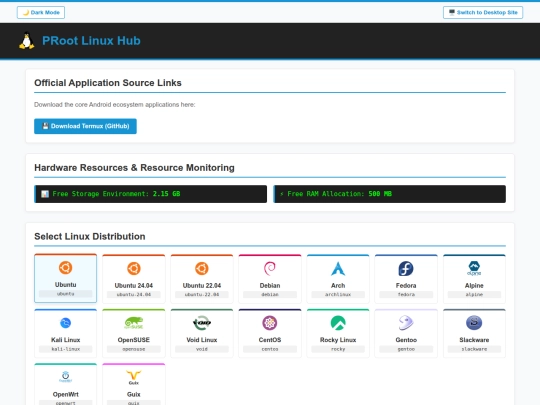Select the Ubuntu distribution card
Viewport: 540px width, 405px height.
[65, 278]
